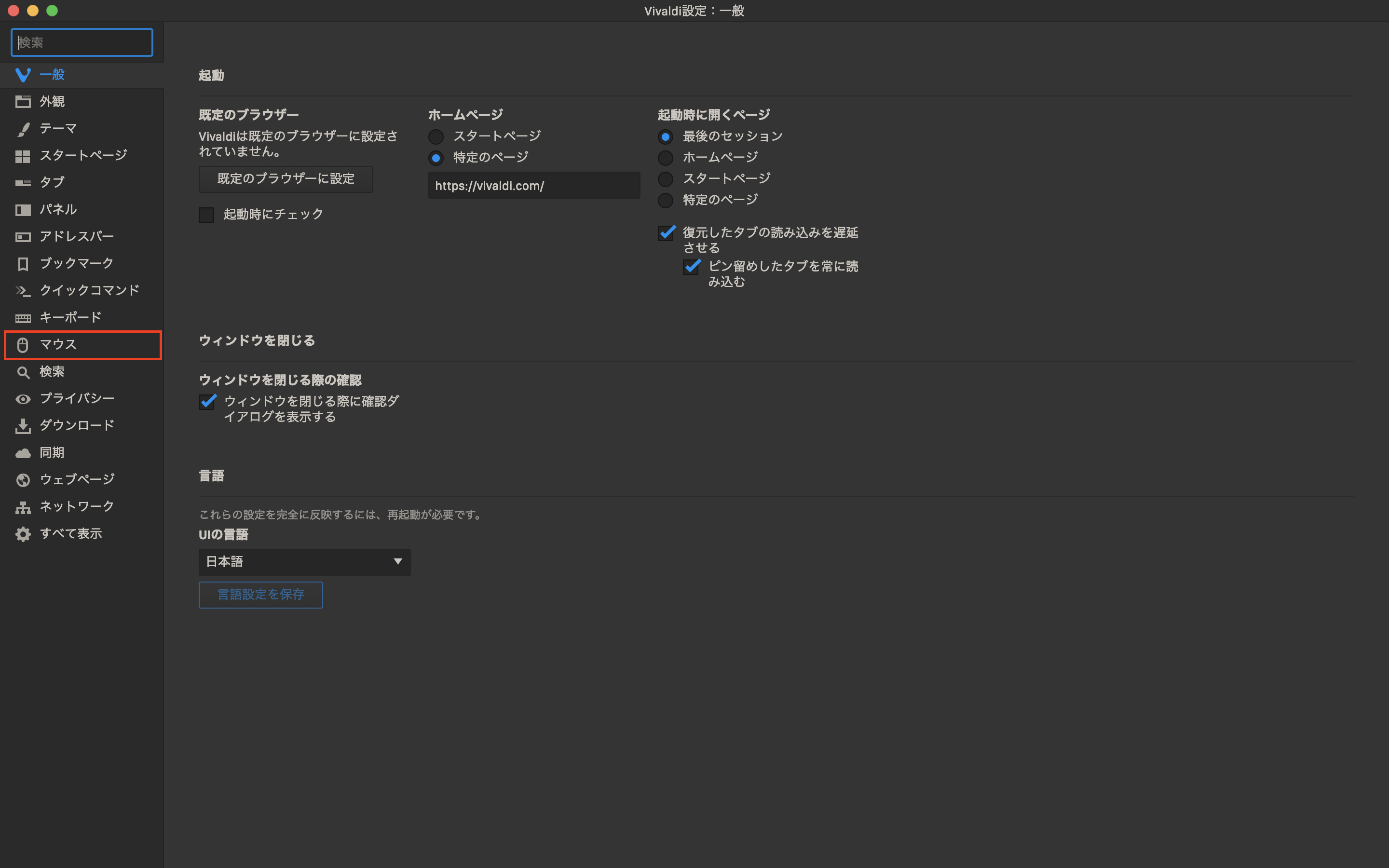Select スタートページ radio under 起動時に開くページ
The width and height of the screenshot is (1389, 868).
pos(665,179)
